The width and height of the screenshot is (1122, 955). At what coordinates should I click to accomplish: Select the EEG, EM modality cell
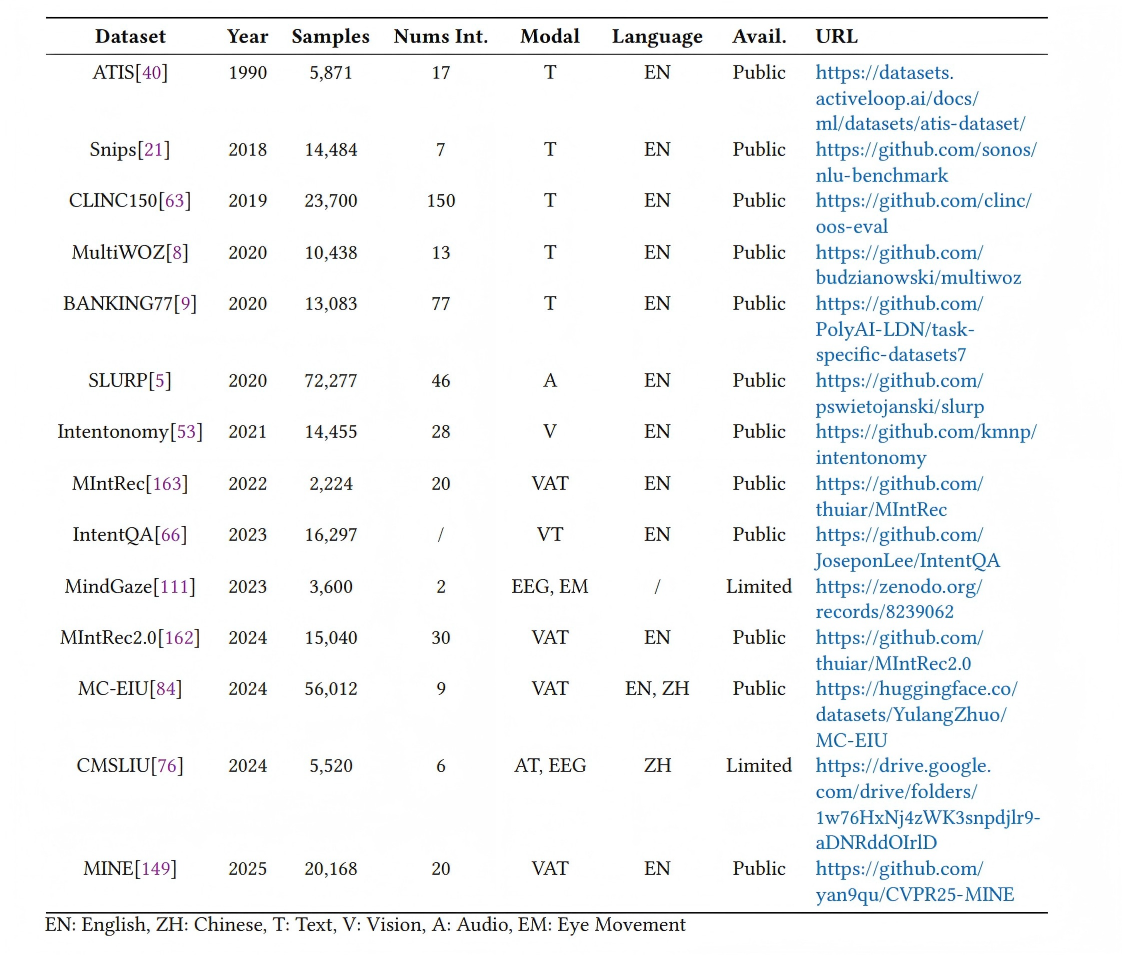pyautogui.click(x=550, y=587)
